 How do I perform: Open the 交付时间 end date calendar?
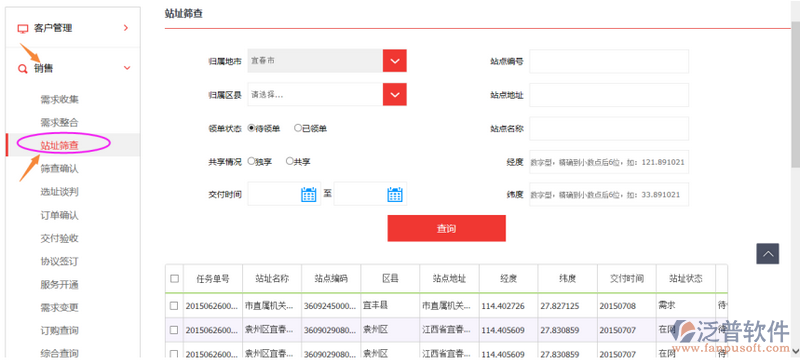[x=395, y=194]
